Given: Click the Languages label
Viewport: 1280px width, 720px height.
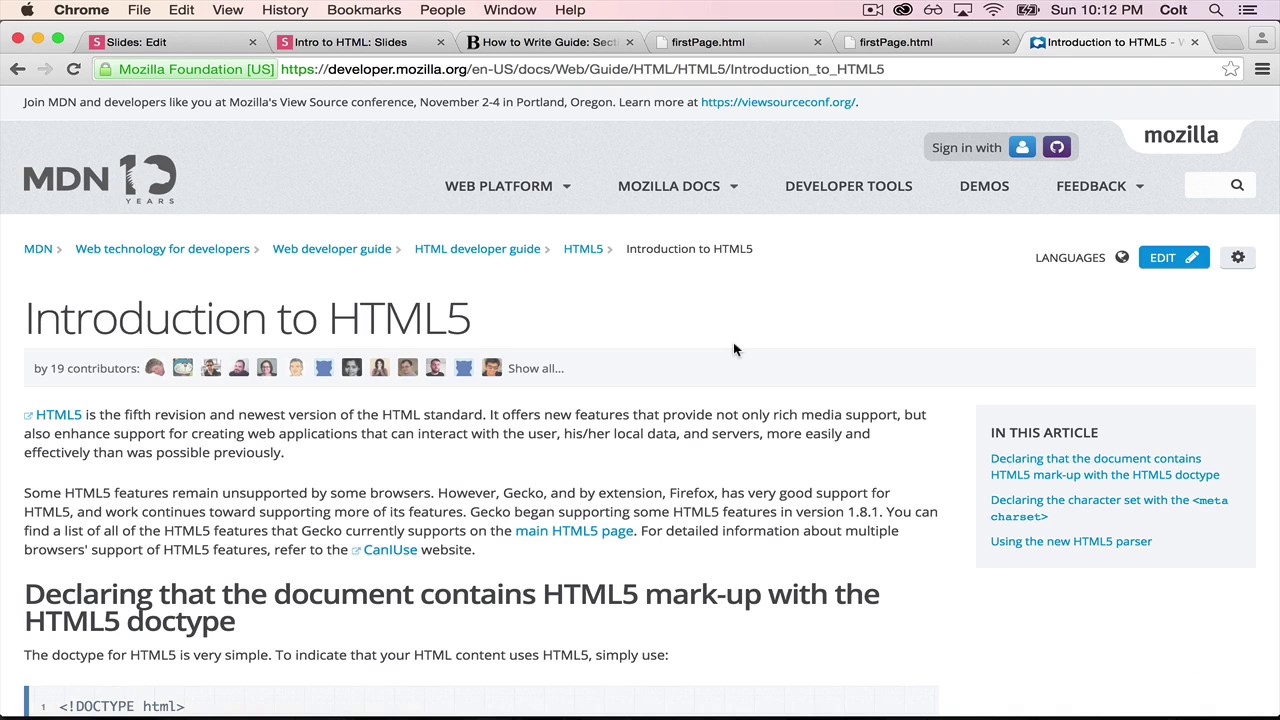Looking at the screenshot, I should click(x=1070, y=257).
